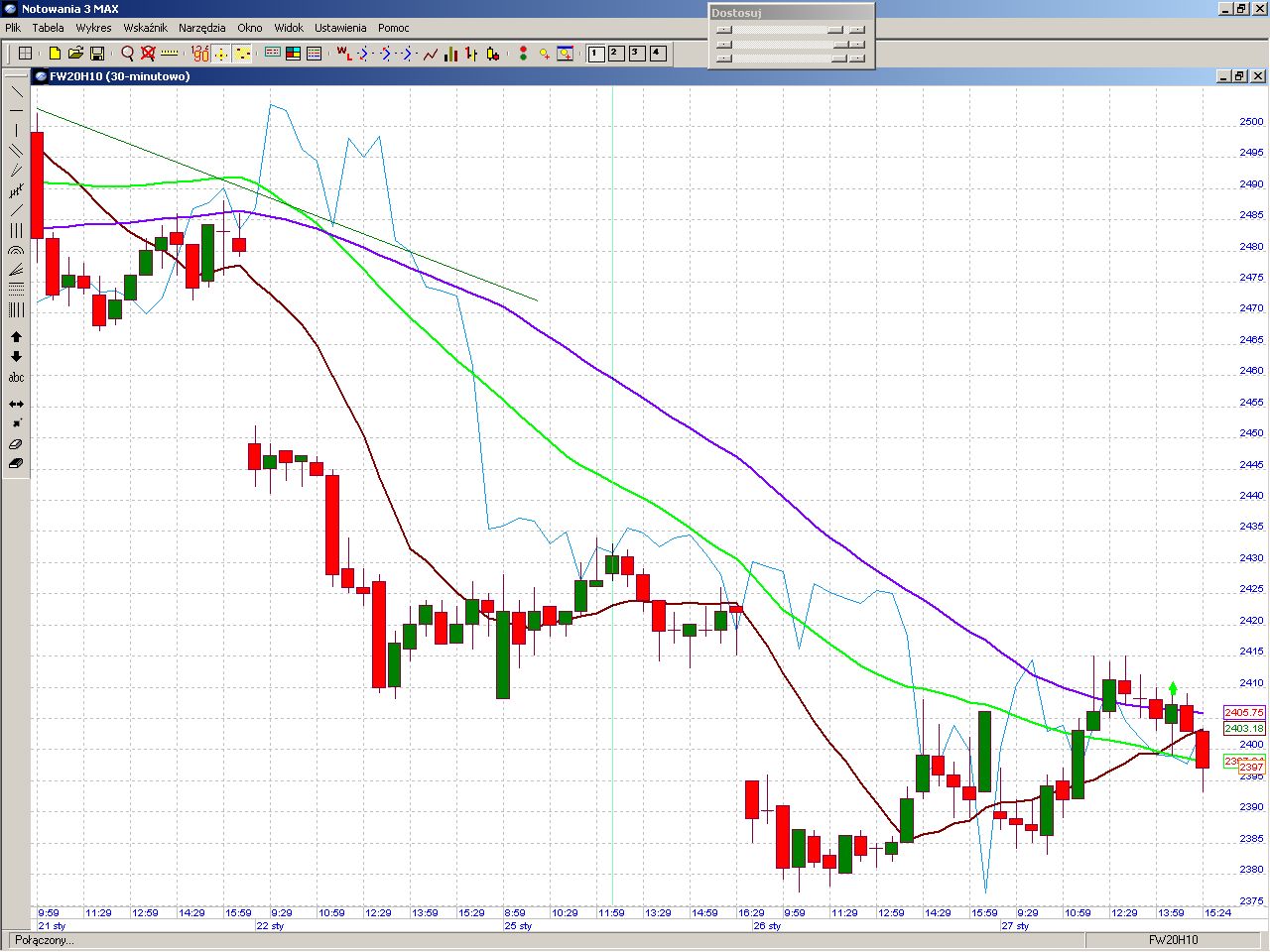Toggle the traffic light indicator button

pyautogui.click(x=523, y=54)
